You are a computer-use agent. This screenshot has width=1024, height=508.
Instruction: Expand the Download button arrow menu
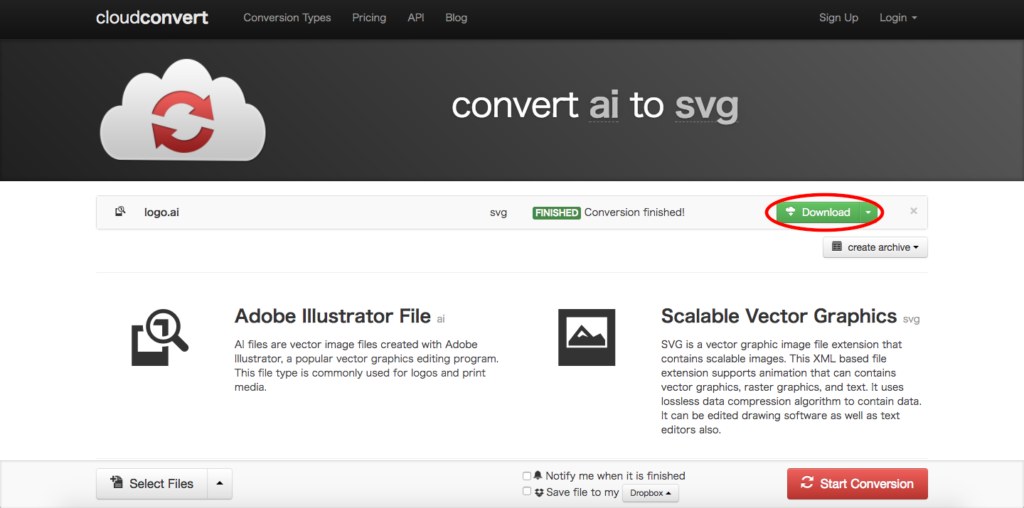pos(867,212)
